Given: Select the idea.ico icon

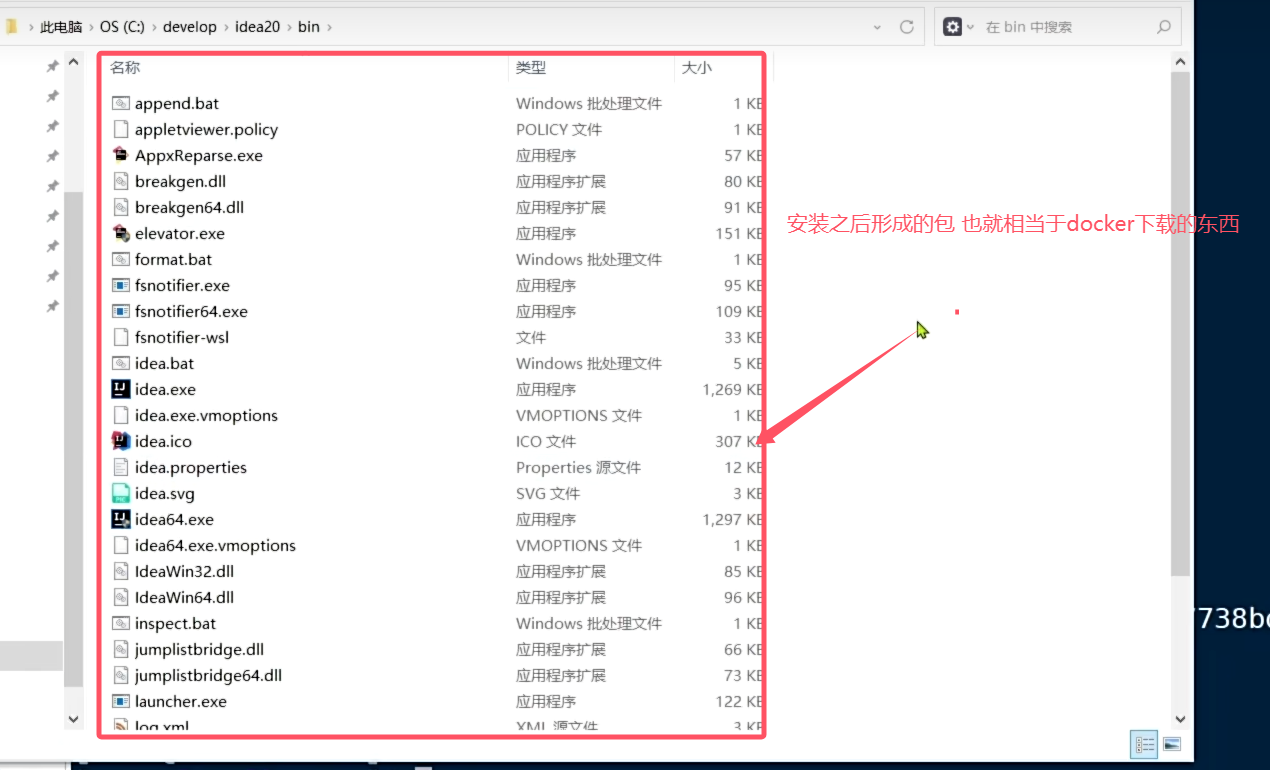Looking at the screenshot, I should (121, 441).
